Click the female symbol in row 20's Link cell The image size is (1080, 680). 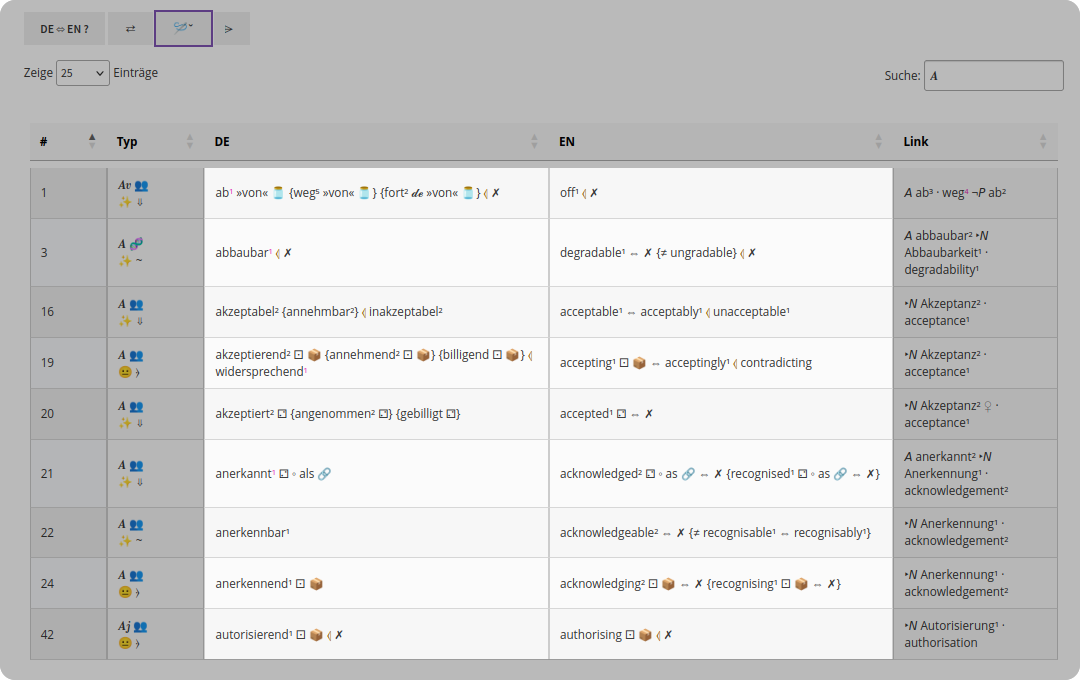pos(988,406)
